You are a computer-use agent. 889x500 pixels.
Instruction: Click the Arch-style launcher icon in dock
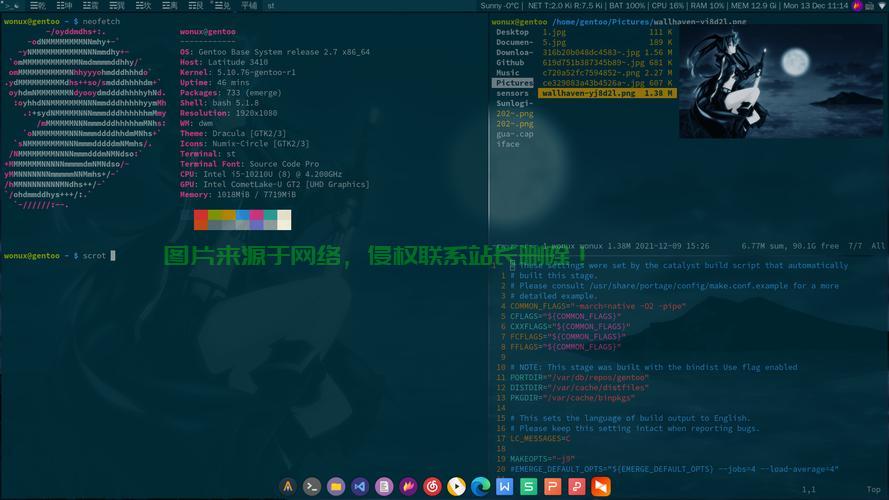pyautogui.click(x=288, y=487)
